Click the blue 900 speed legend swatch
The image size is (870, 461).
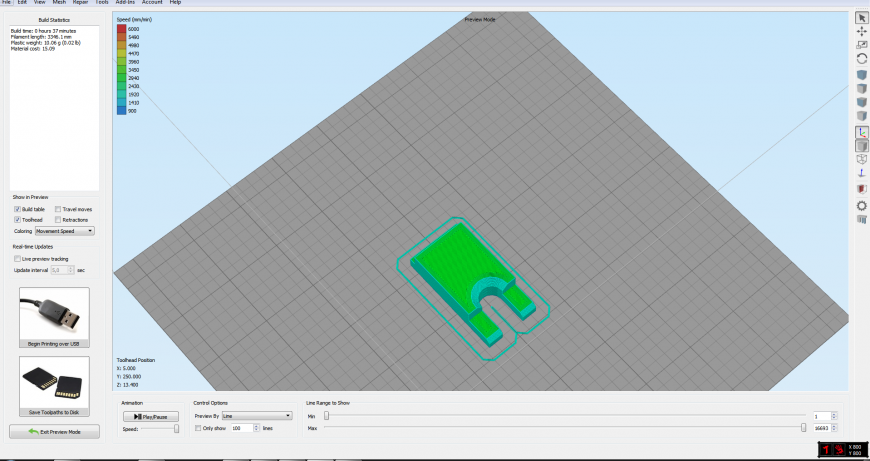coord(122,111)
